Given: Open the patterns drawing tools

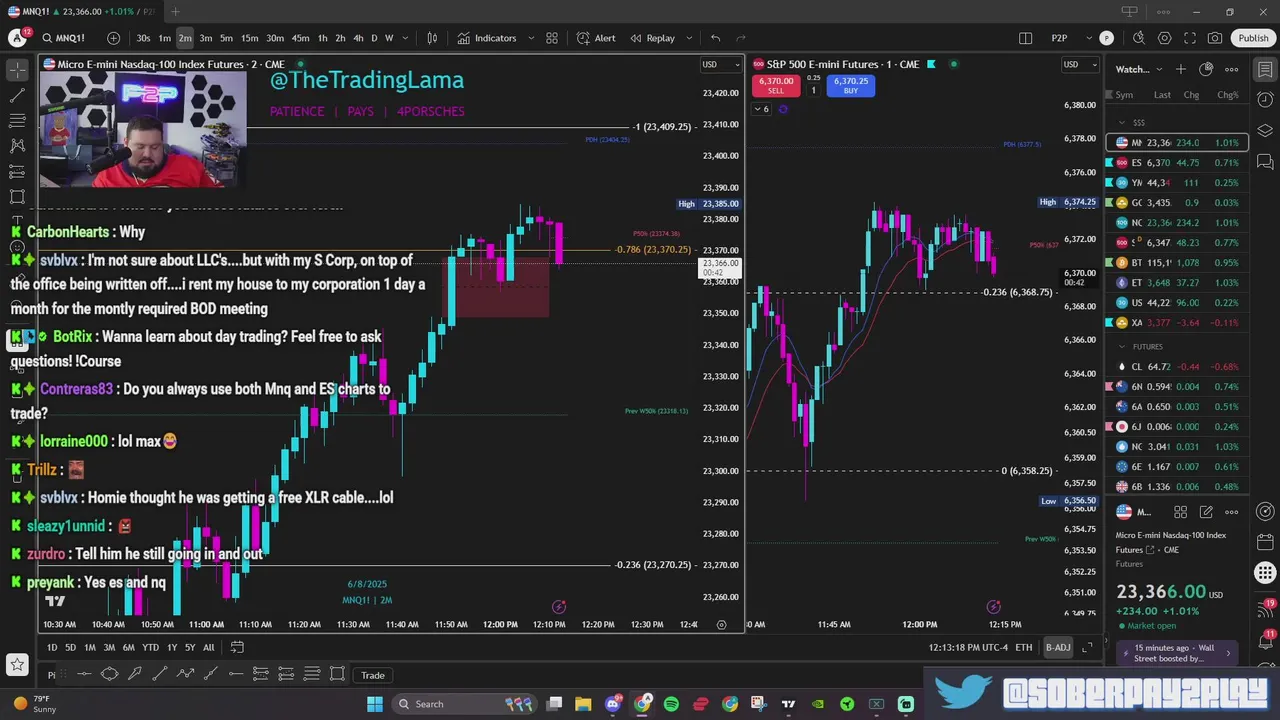Looking at the screenshot, I should click(x=17, y=146).
